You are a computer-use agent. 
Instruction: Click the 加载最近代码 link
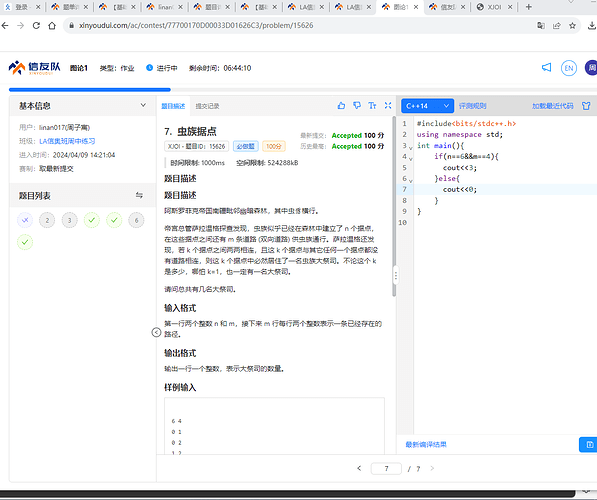click(552, 106)
